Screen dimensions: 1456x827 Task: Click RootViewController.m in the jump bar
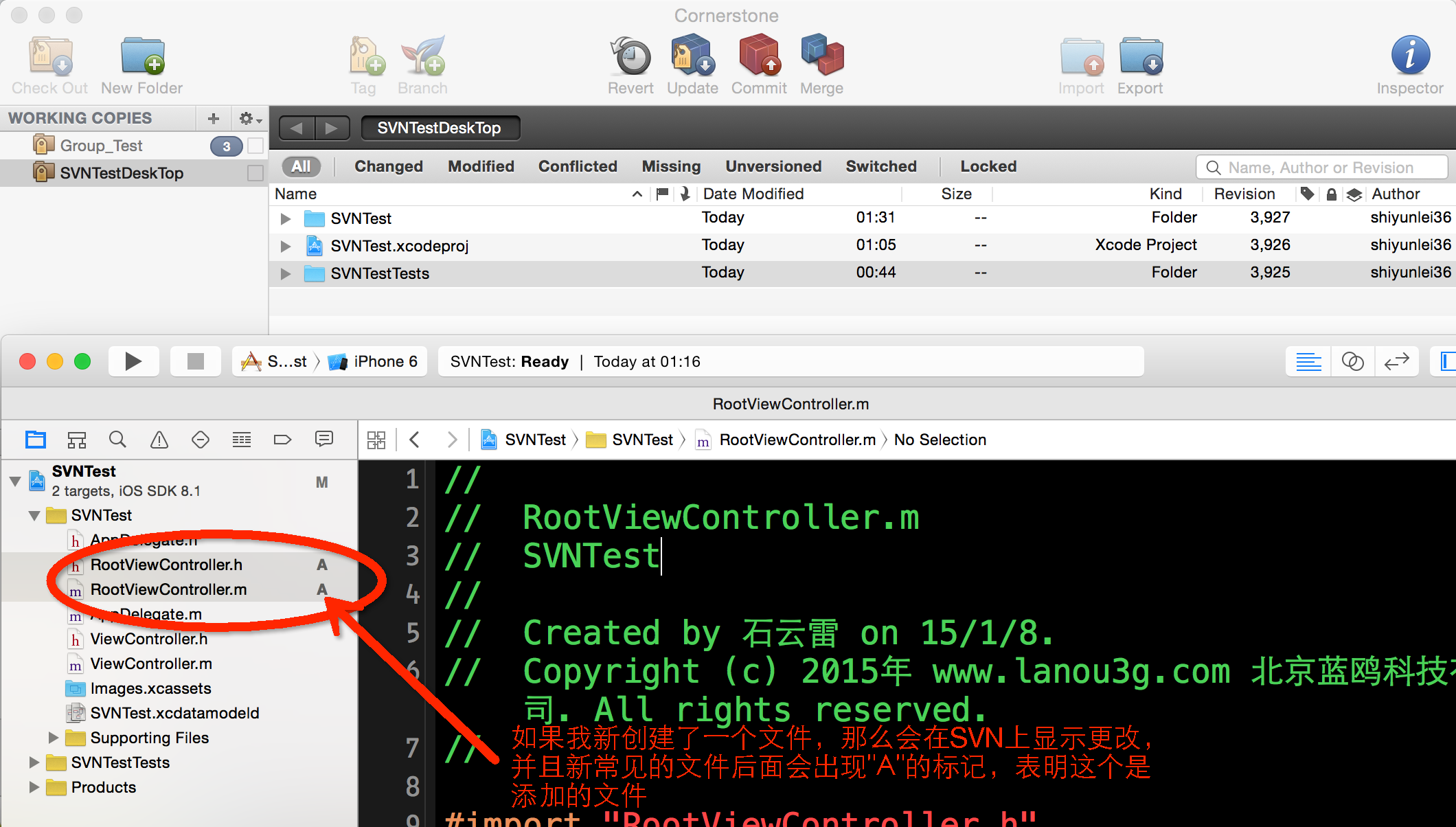coord(786,440)
